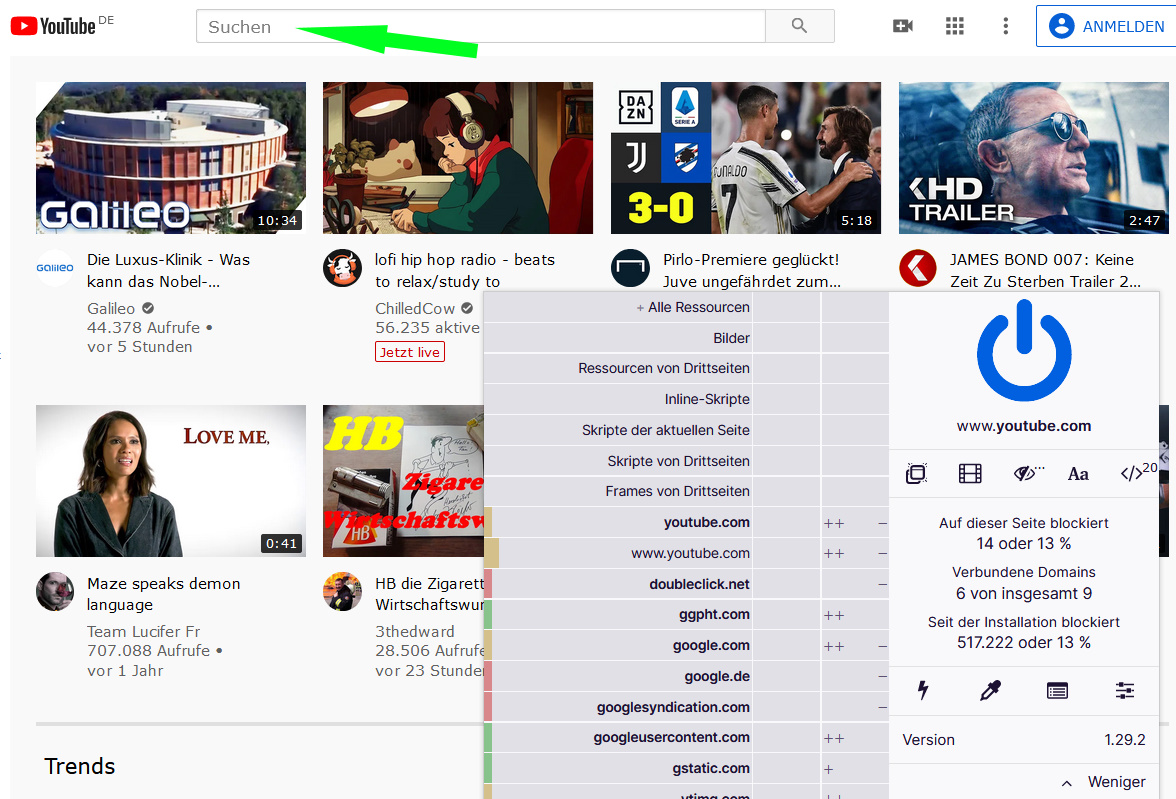Click the Trends section heading
Viewport: 1176px width, 799px height.
80,766
